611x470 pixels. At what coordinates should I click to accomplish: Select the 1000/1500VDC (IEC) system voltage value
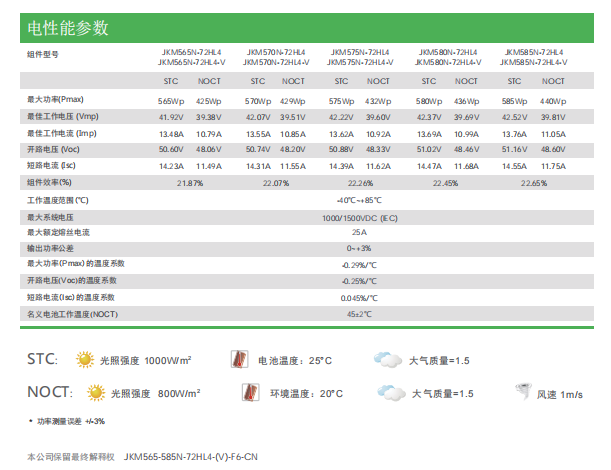tap(360, 217)
